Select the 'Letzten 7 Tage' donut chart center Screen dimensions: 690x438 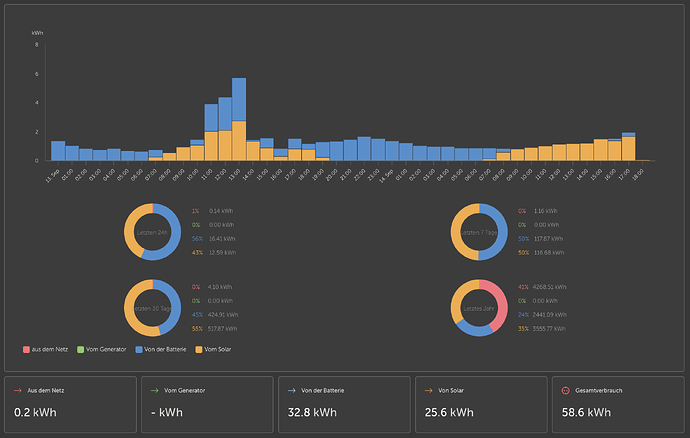[x=479, y=232]
